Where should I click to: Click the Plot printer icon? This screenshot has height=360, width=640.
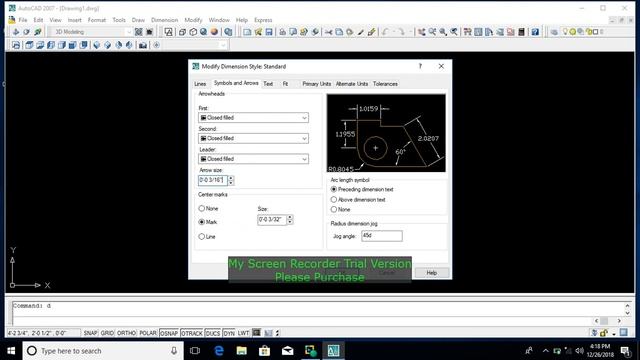282,32
